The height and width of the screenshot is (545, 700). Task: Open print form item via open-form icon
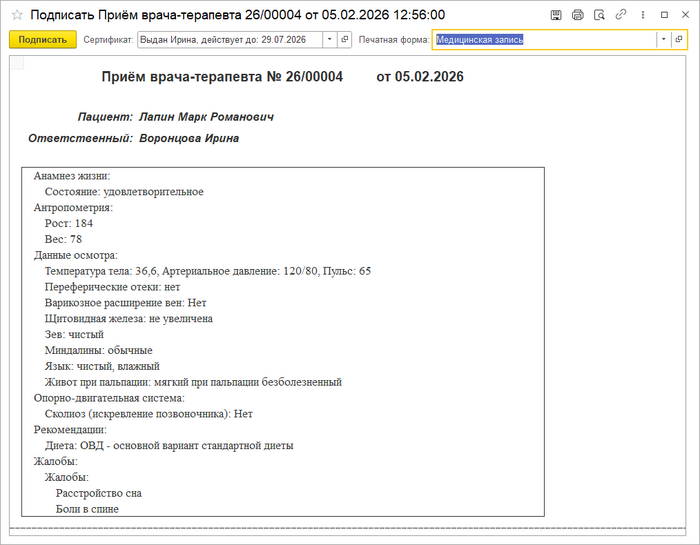[x=679, y=40]
